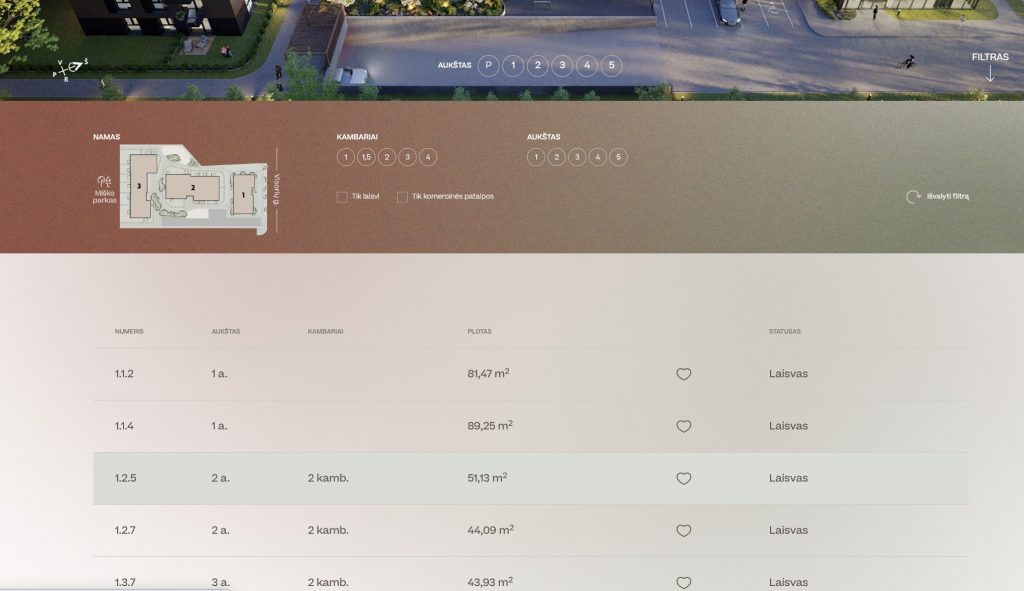Save apartment 1.2.7 using heart icon
This screenshot has width=1024, height=591.
(684, 531)
